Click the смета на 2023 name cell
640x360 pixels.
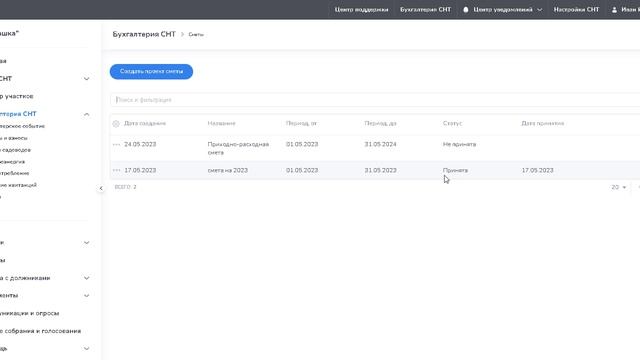(x=228, y=170)
